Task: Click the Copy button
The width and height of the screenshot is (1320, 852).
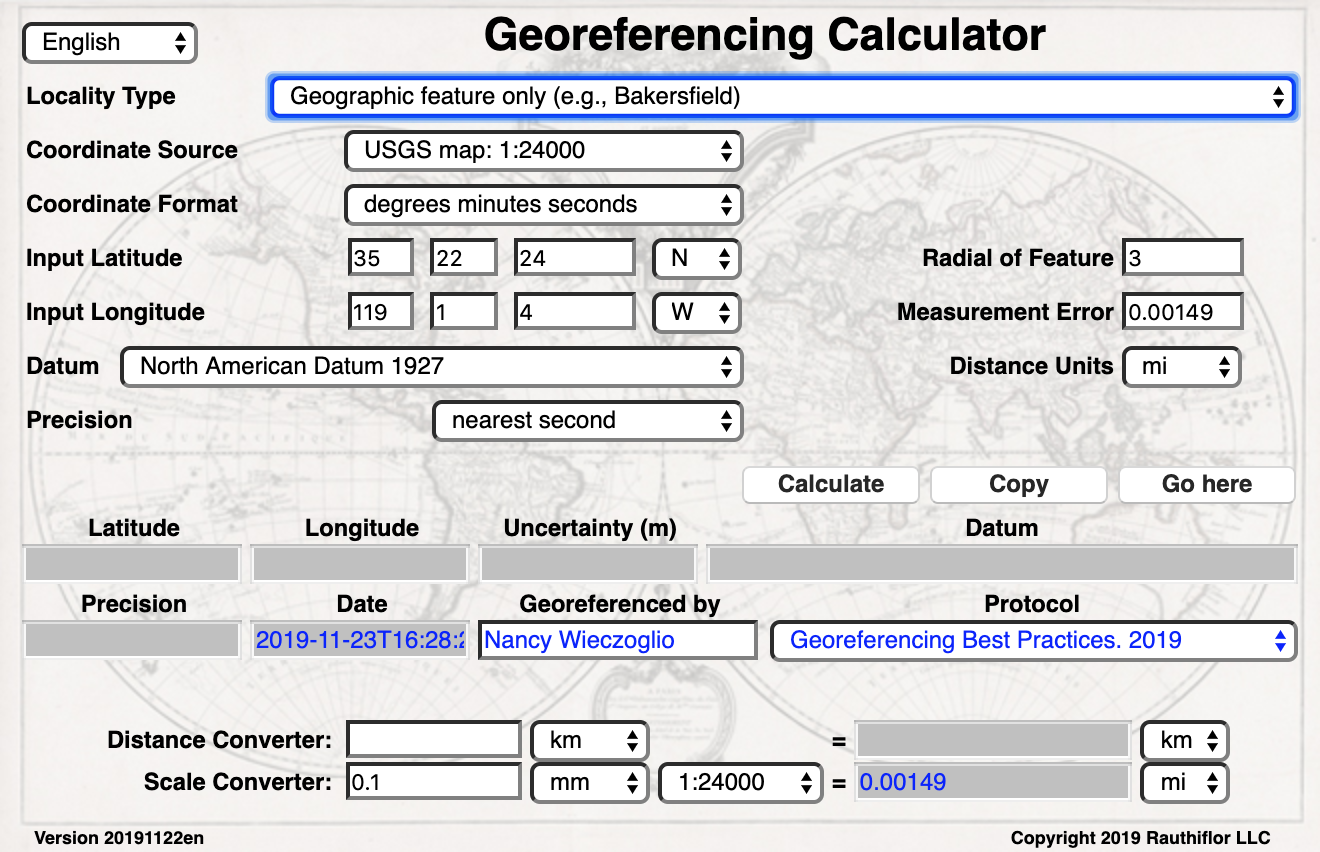Action: [x=1018, y=485]
